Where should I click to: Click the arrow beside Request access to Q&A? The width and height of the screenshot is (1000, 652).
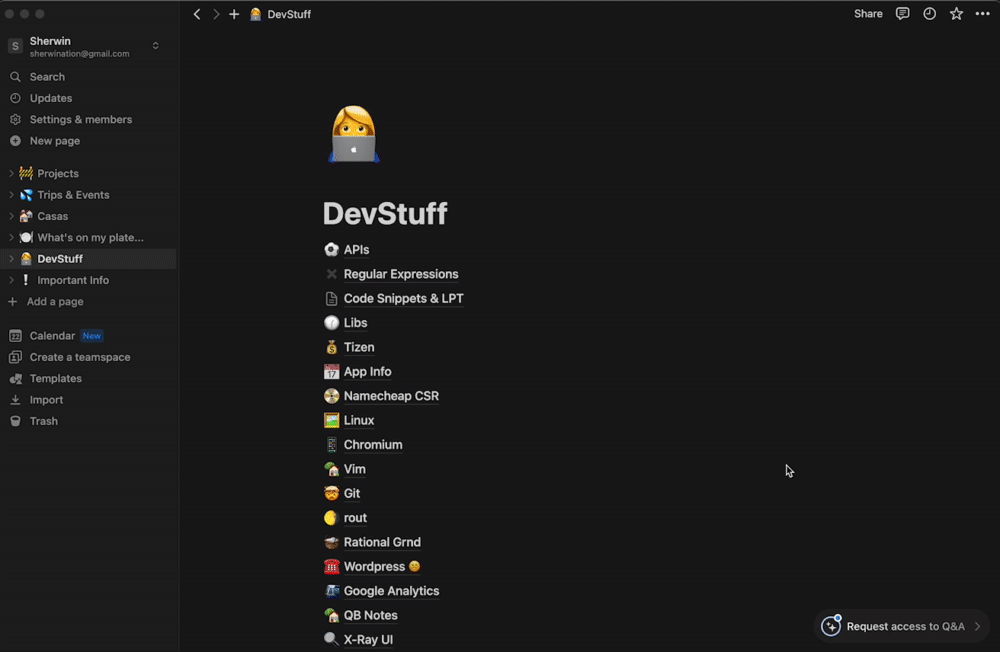click(x=978, y=626)
